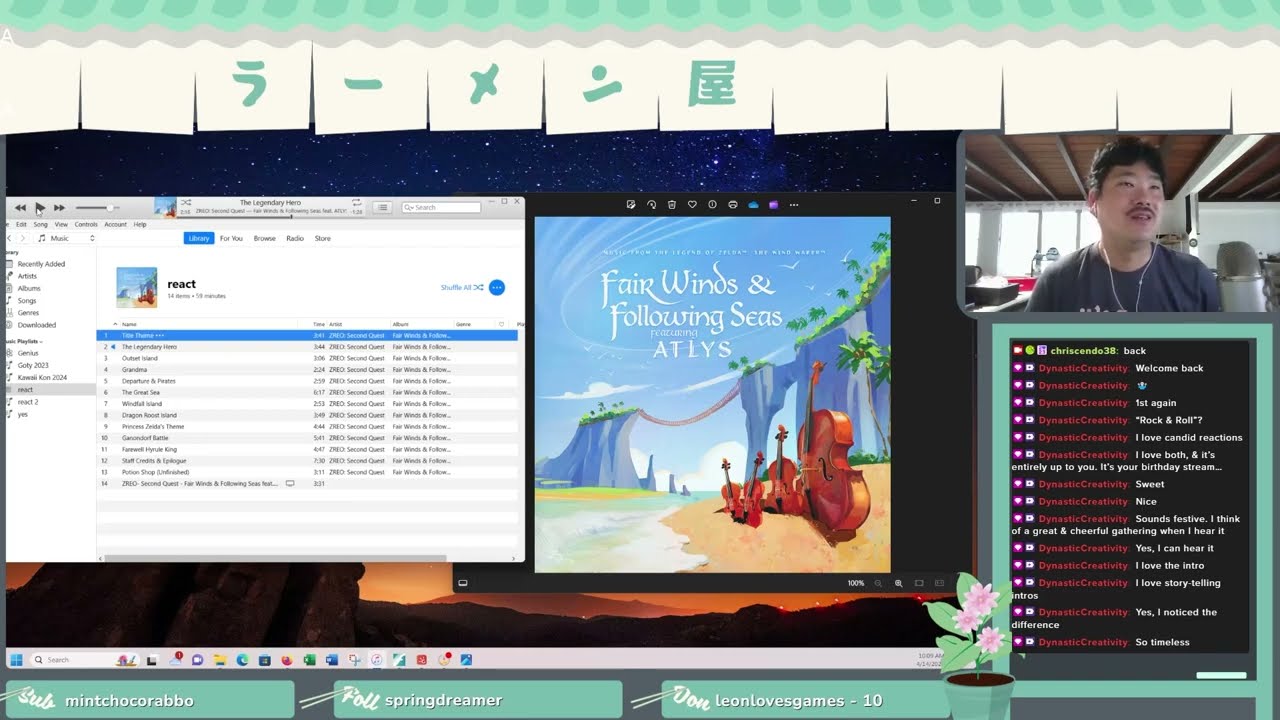Open the Up Next list button
This screenshot has height=720, width=1280.
tap(382, 208)
